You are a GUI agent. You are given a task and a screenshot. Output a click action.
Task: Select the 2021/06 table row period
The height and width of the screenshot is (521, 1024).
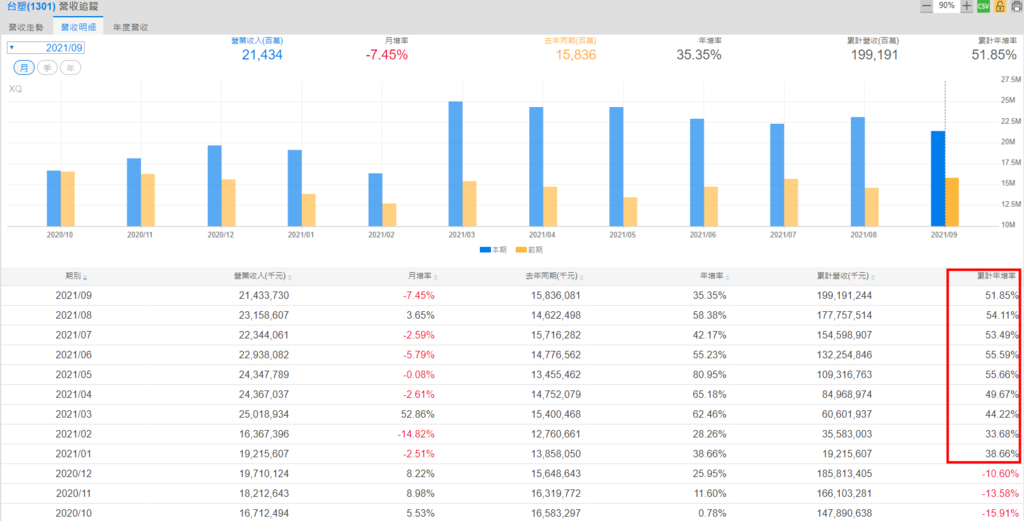74,355
